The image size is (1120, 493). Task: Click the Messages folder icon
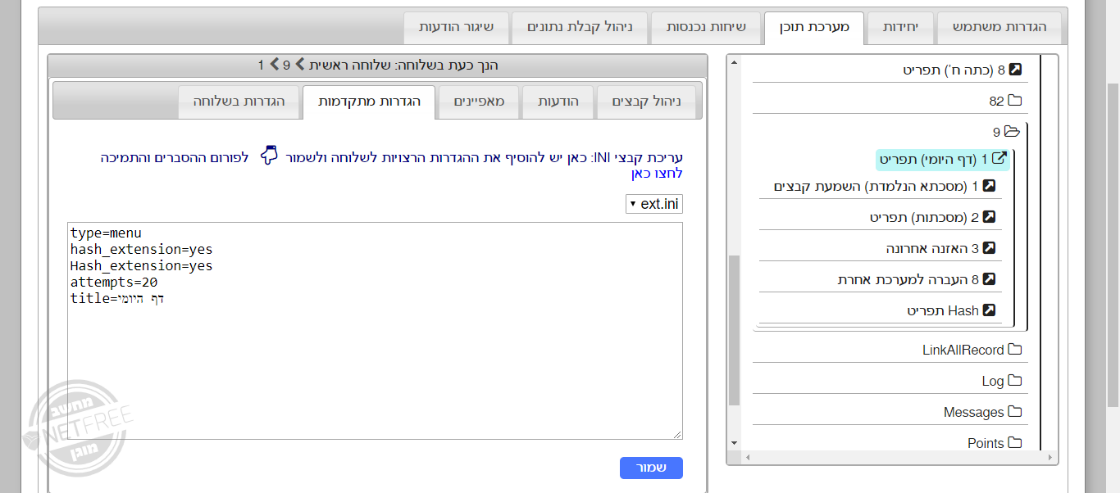pyautogui.click(x=1015, y=412)
